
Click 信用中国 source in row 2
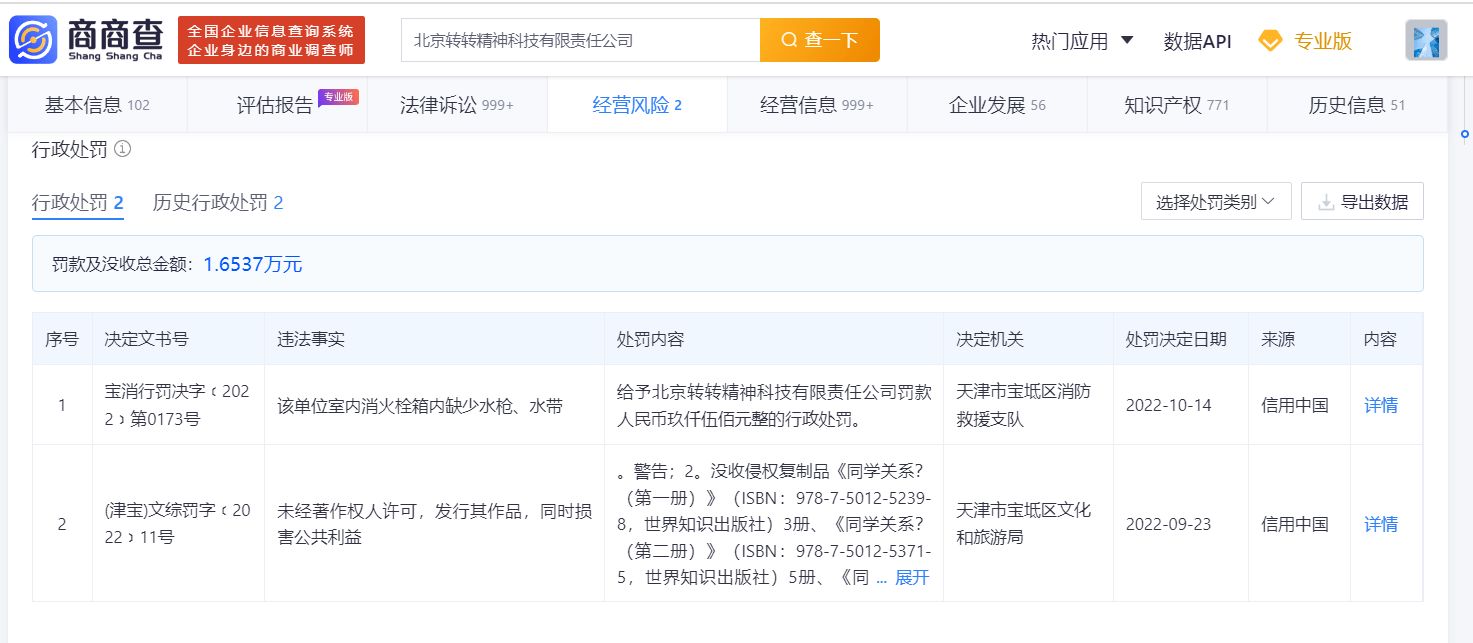coord(1295,523)
